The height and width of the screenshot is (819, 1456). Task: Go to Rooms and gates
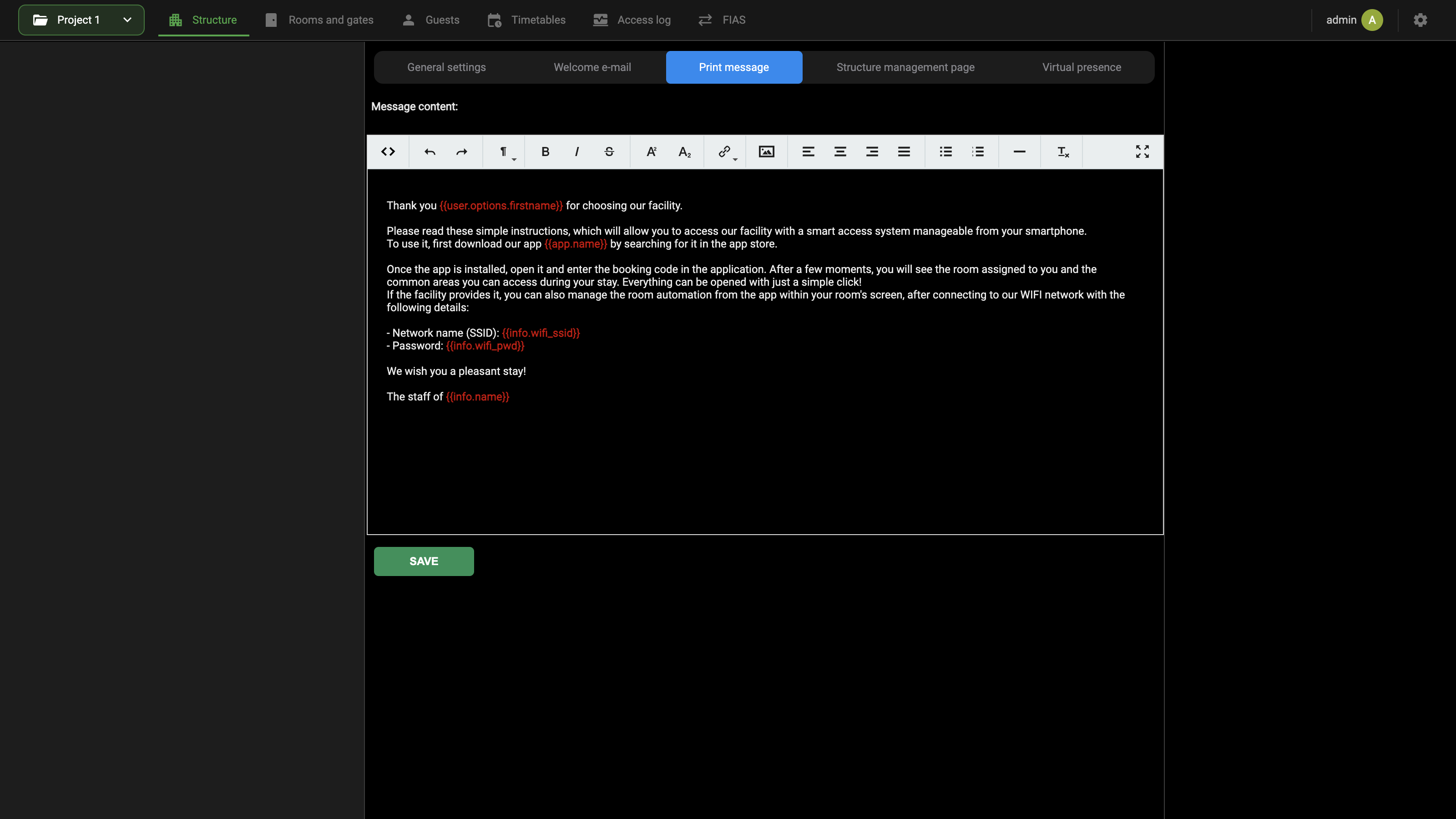[319, 20]
